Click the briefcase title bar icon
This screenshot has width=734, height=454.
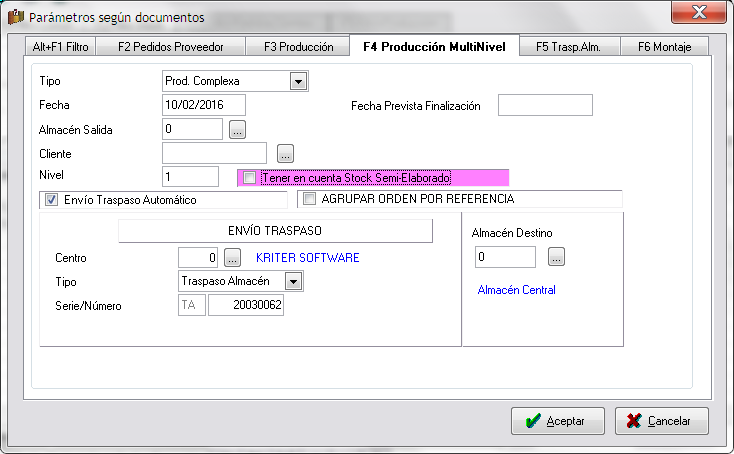coord(15,17)
